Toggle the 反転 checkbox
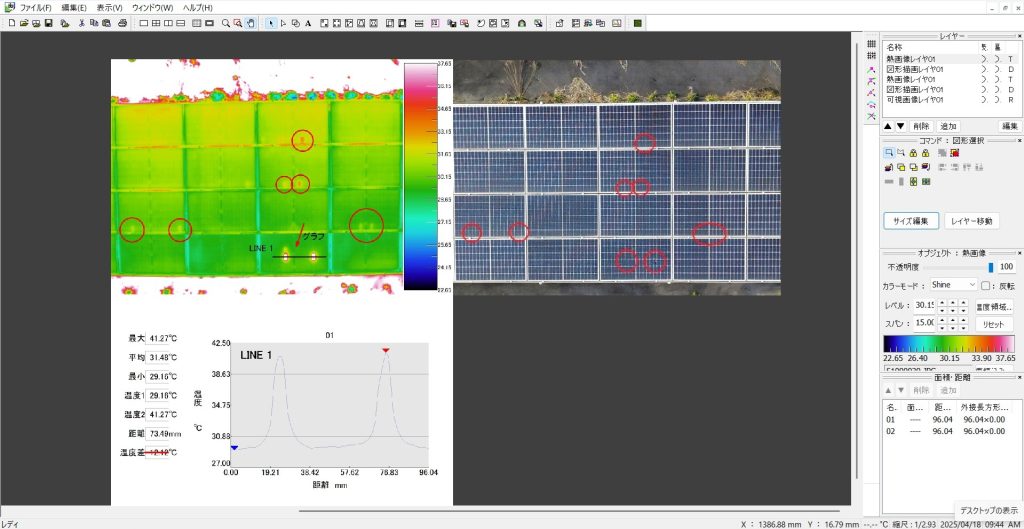 coord(986,285)
